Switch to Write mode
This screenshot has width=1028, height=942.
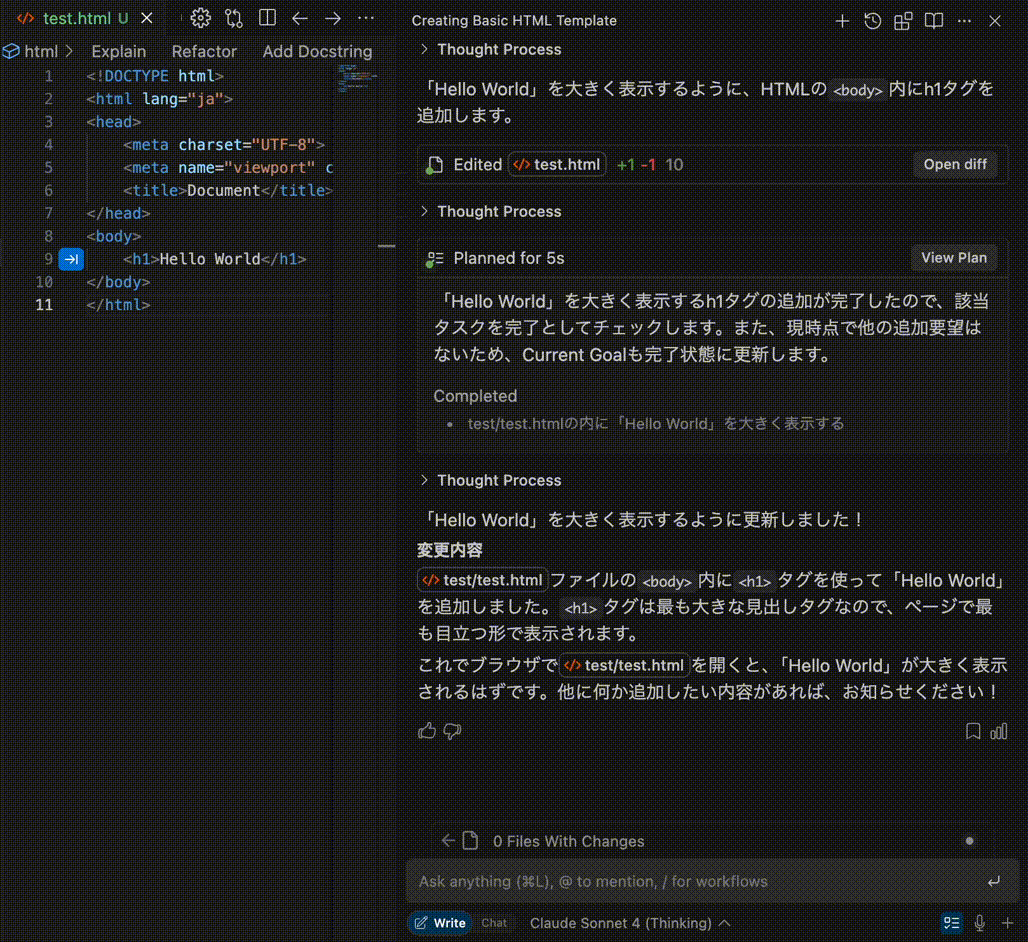tap(440, 923)
